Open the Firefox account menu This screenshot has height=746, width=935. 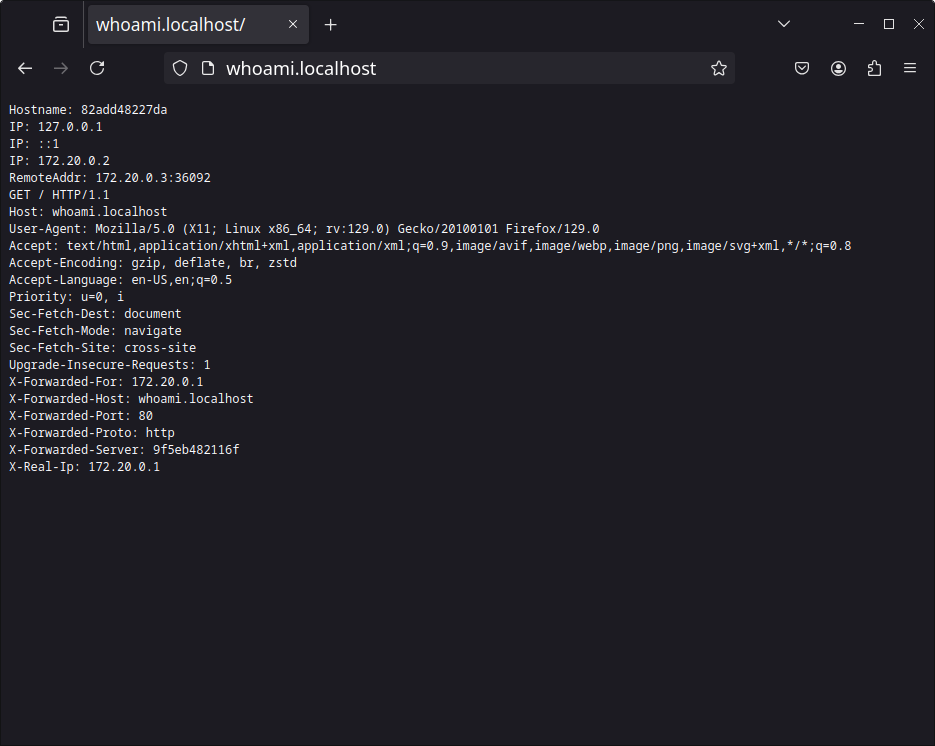838,69
